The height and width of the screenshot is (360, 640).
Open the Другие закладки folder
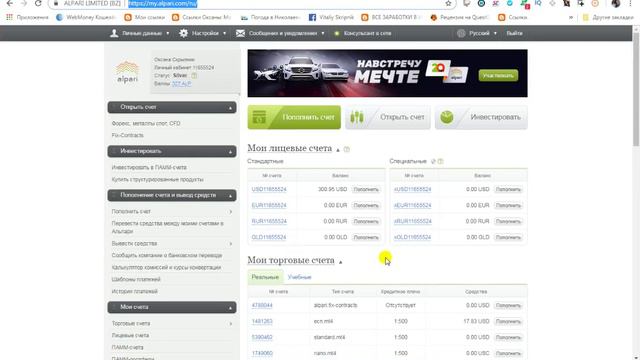pos(608,17)
